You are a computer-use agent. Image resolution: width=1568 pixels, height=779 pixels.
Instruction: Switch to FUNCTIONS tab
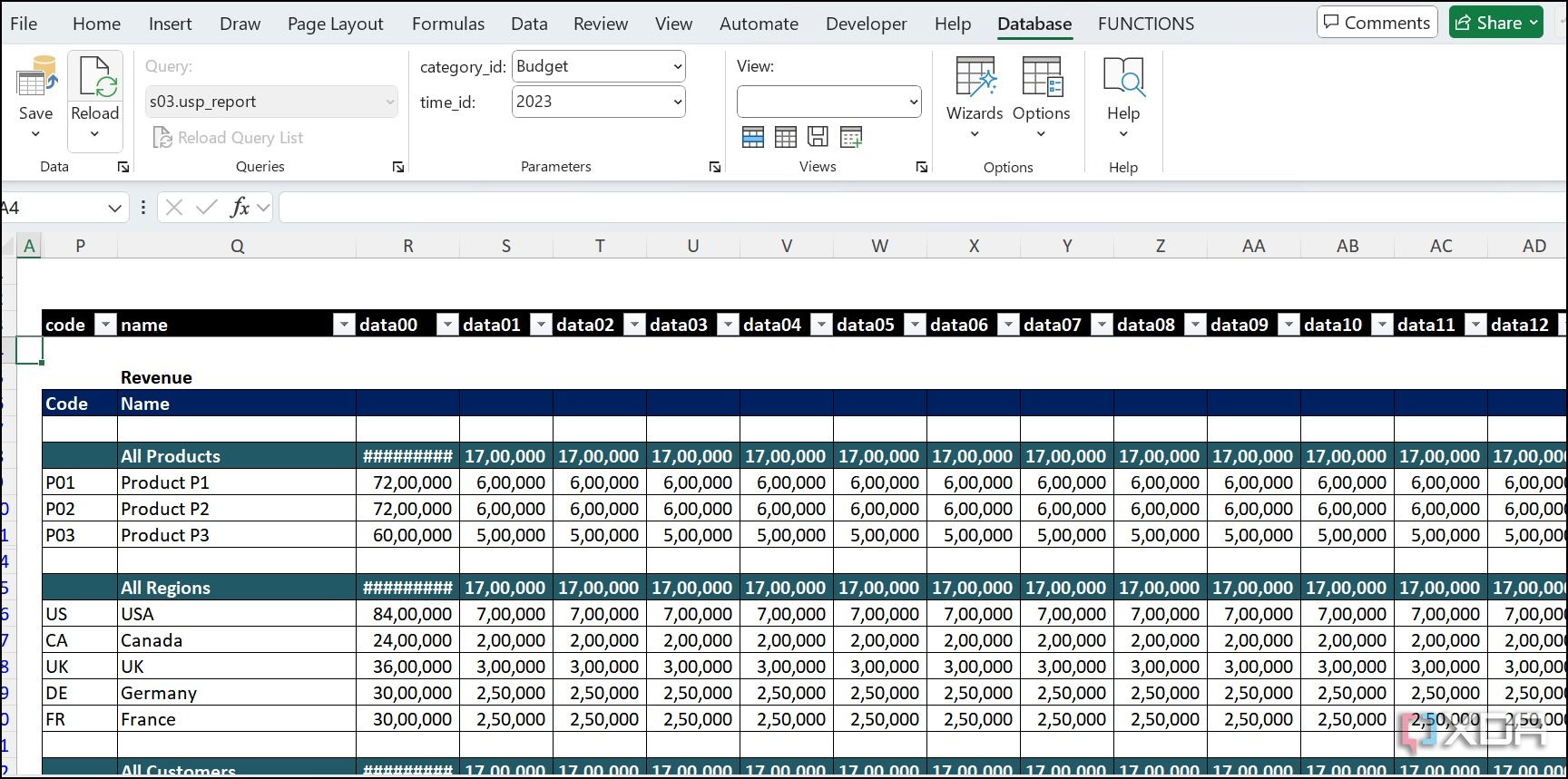1146,24
